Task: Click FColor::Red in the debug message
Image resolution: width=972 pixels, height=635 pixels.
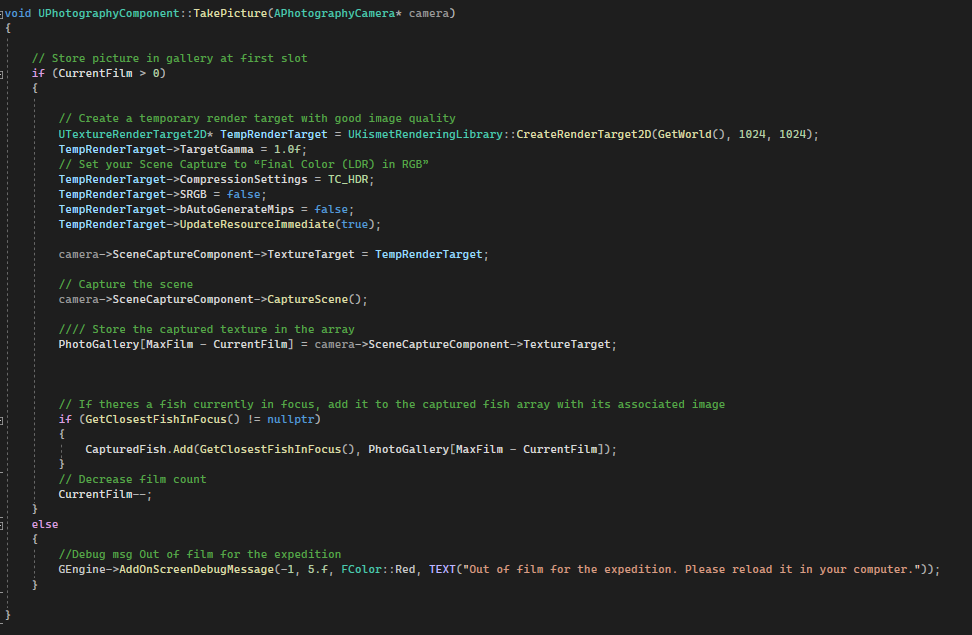Action: (x=381, y=569)
